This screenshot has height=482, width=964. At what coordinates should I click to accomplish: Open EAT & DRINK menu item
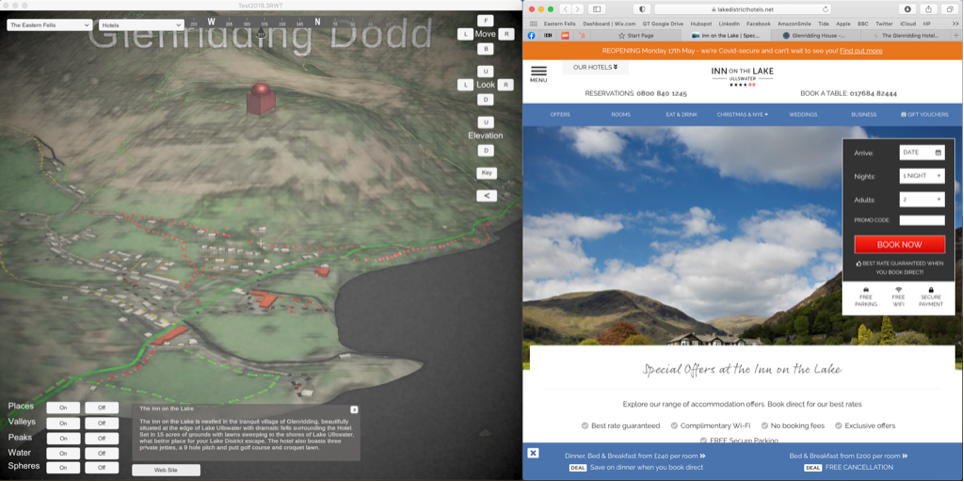[681, 114]
